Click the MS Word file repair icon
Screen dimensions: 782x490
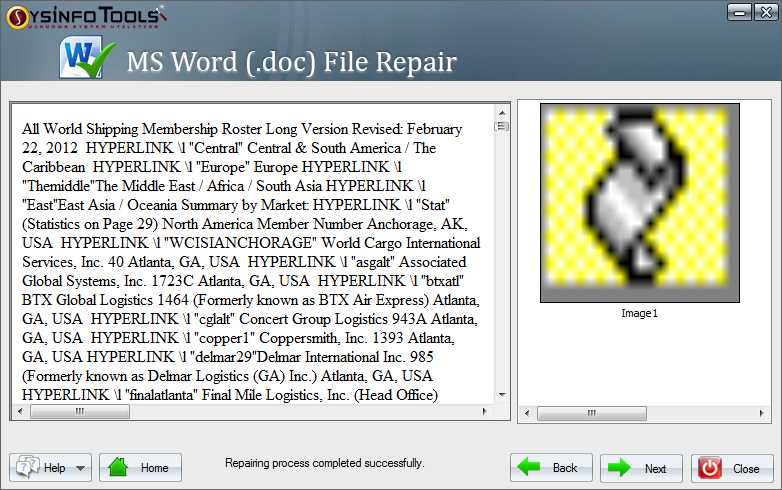pyautogui.click(x=87, y=58)
